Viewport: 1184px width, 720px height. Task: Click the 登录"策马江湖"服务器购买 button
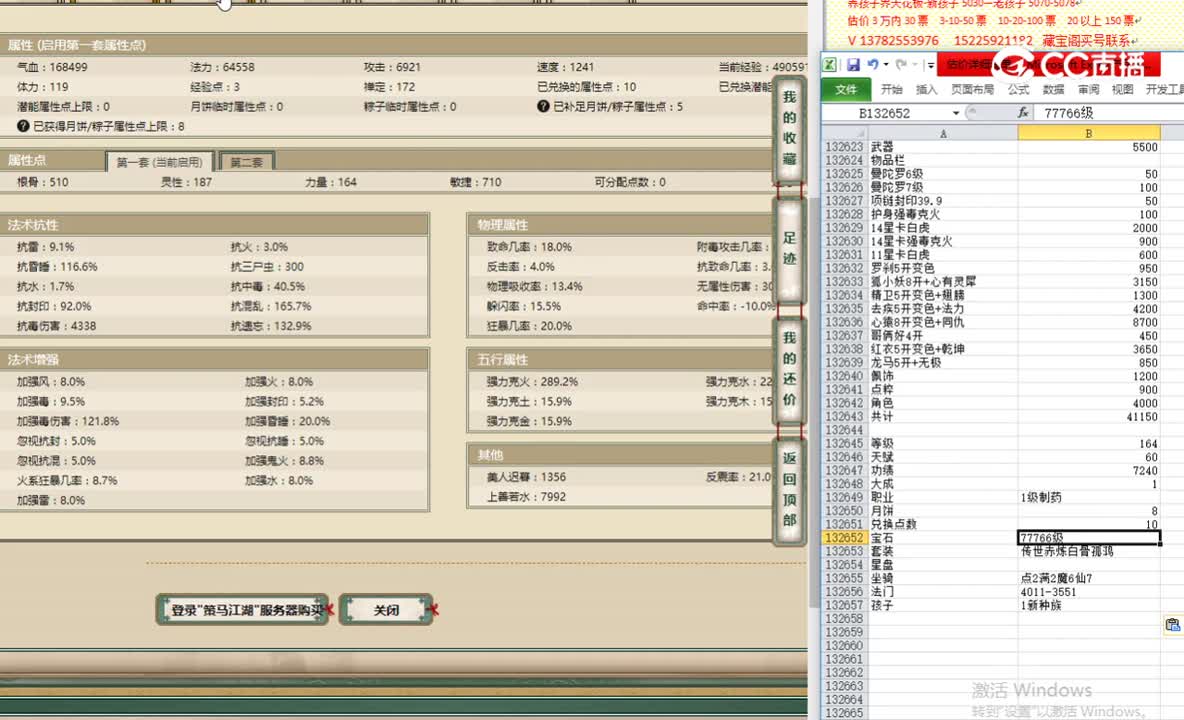(243, 610)
